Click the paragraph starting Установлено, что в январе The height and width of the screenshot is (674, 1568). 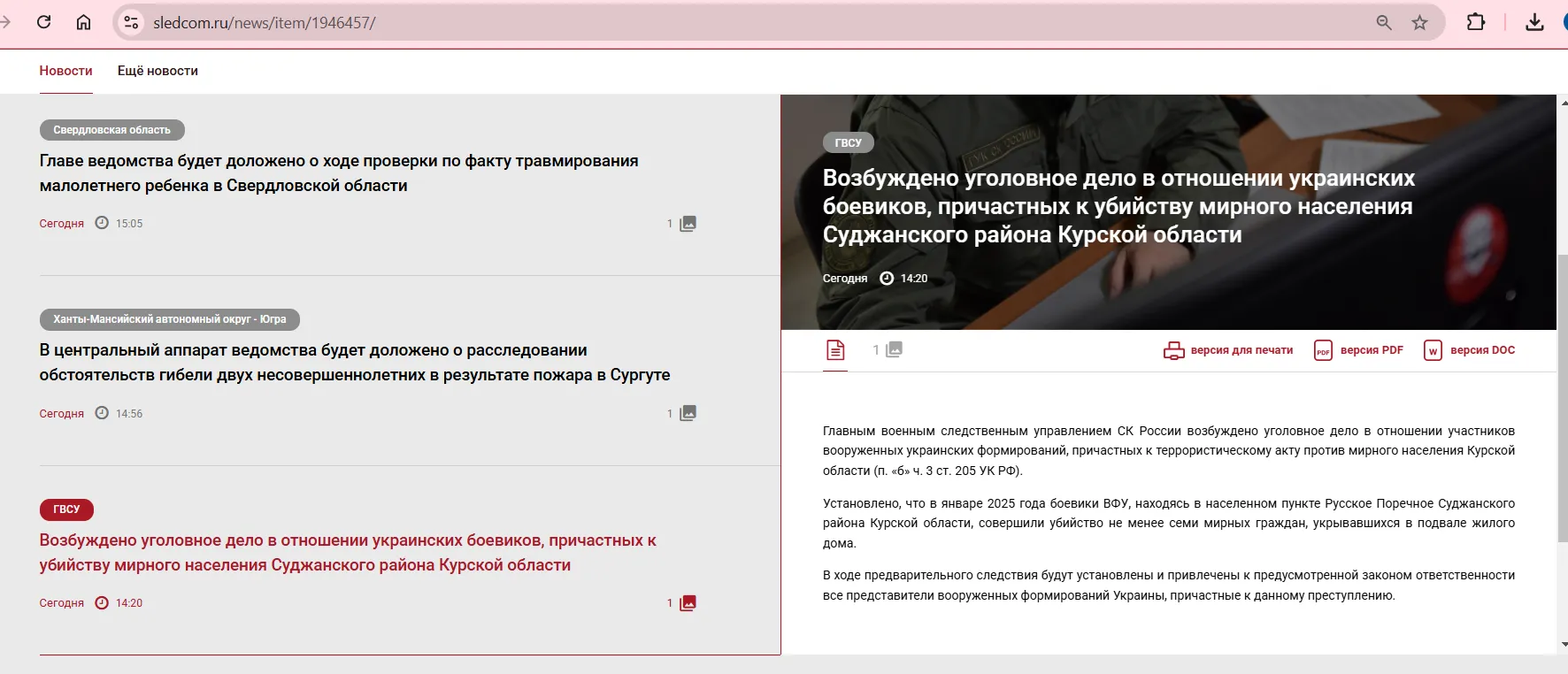coord(1169,523)
